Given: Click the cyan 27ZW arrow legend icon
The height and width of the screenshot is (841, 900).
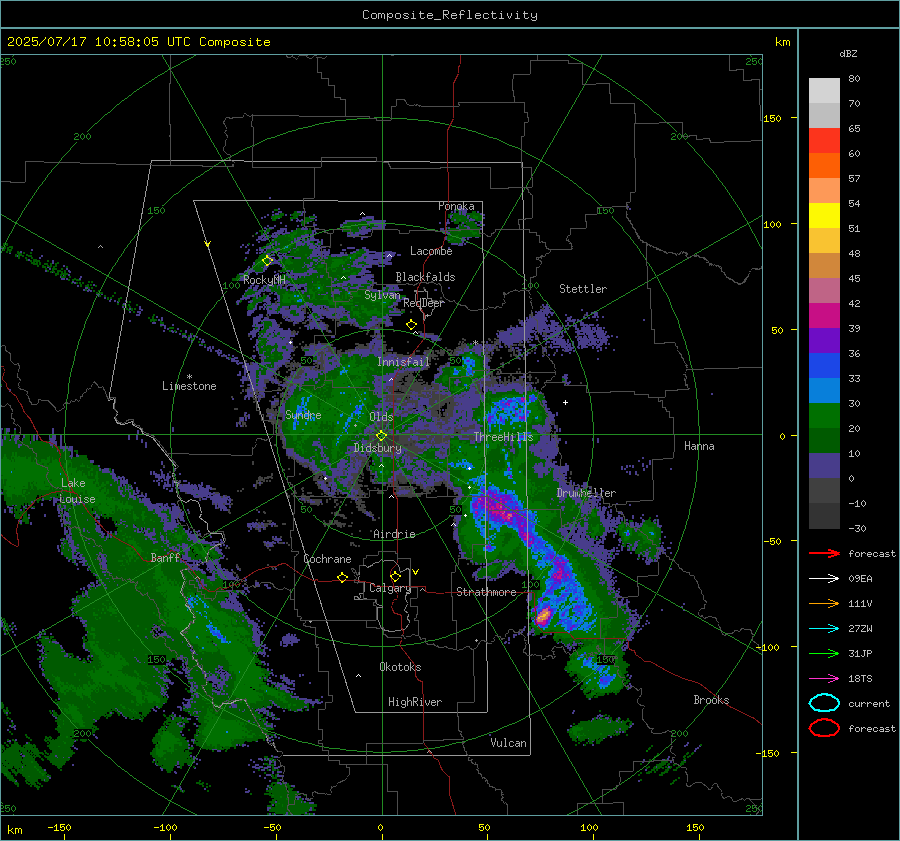Looking at the screenshot, I should (824, 629).
